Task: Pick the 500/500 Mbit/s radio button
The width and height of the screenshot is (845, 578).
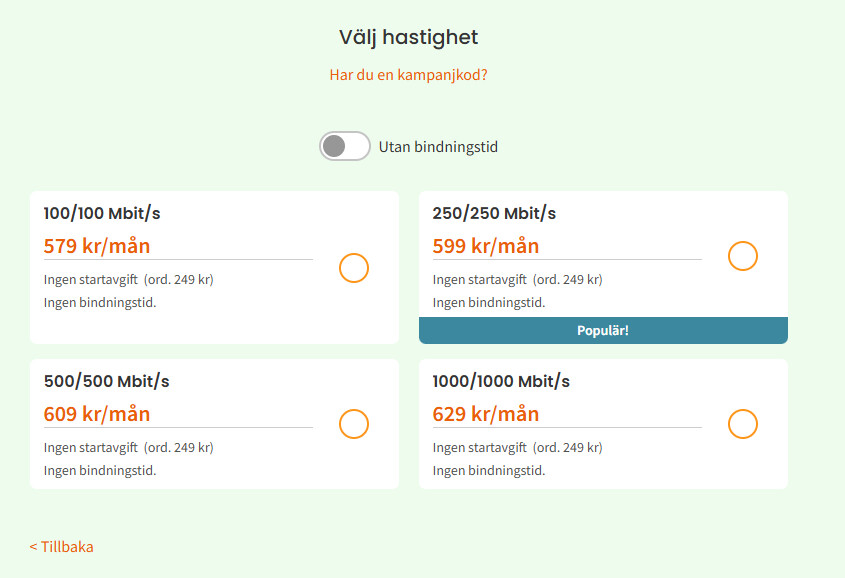Action: coord(354,424)
